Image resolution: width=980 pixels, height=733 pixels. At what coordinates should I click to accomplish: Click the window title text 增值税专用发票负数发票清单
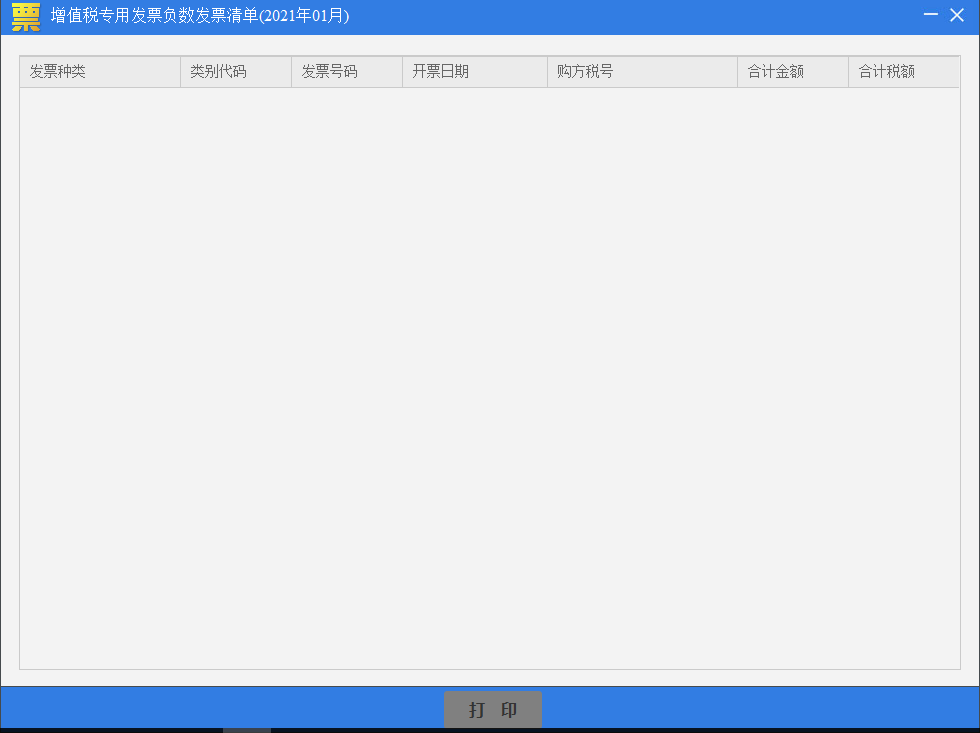pyautogui.click(x=200, y=17)
